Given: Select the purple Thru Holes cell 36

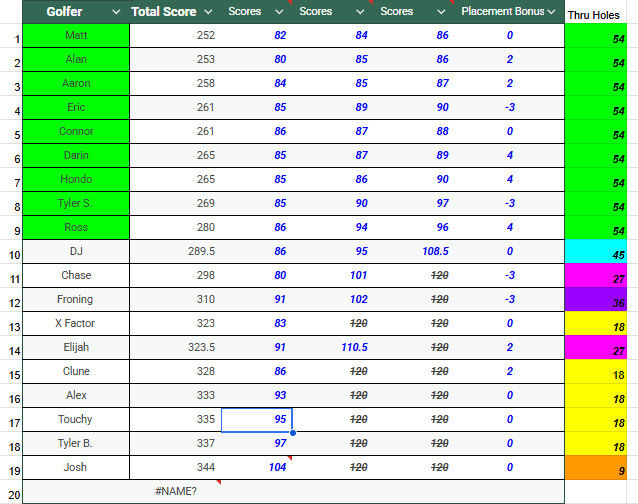Looking at the screenshot, I should pos(596,299).
